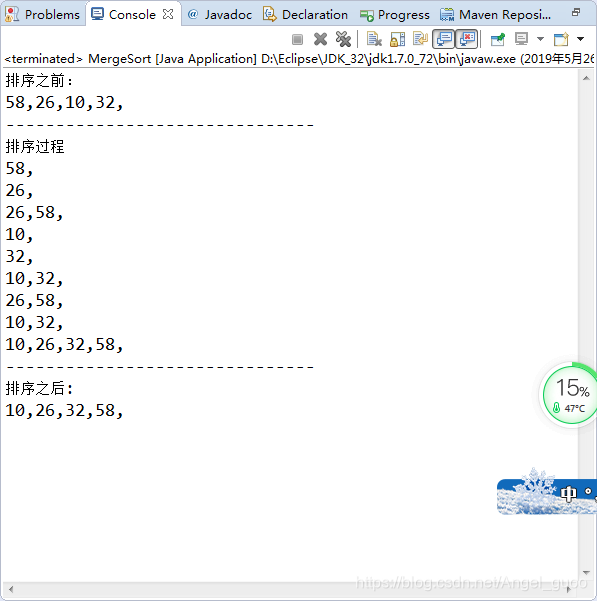The height and width of the screenshot is (601, 597).
Task: Click the 58,26,10,32, output line
Action: (x=64, y=103)
